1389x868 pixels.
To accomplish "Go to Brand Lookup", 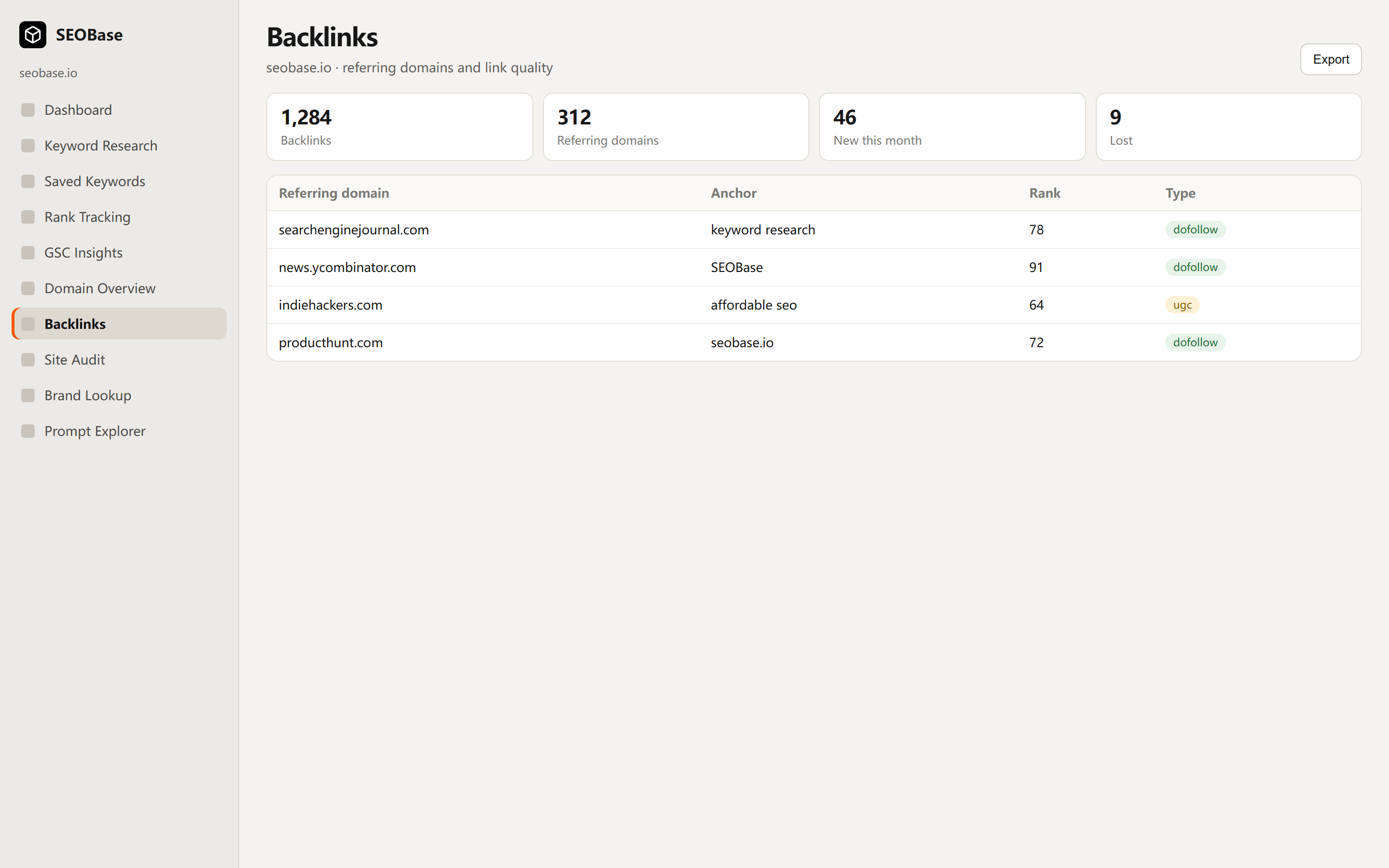I will [x=120, y=395].
